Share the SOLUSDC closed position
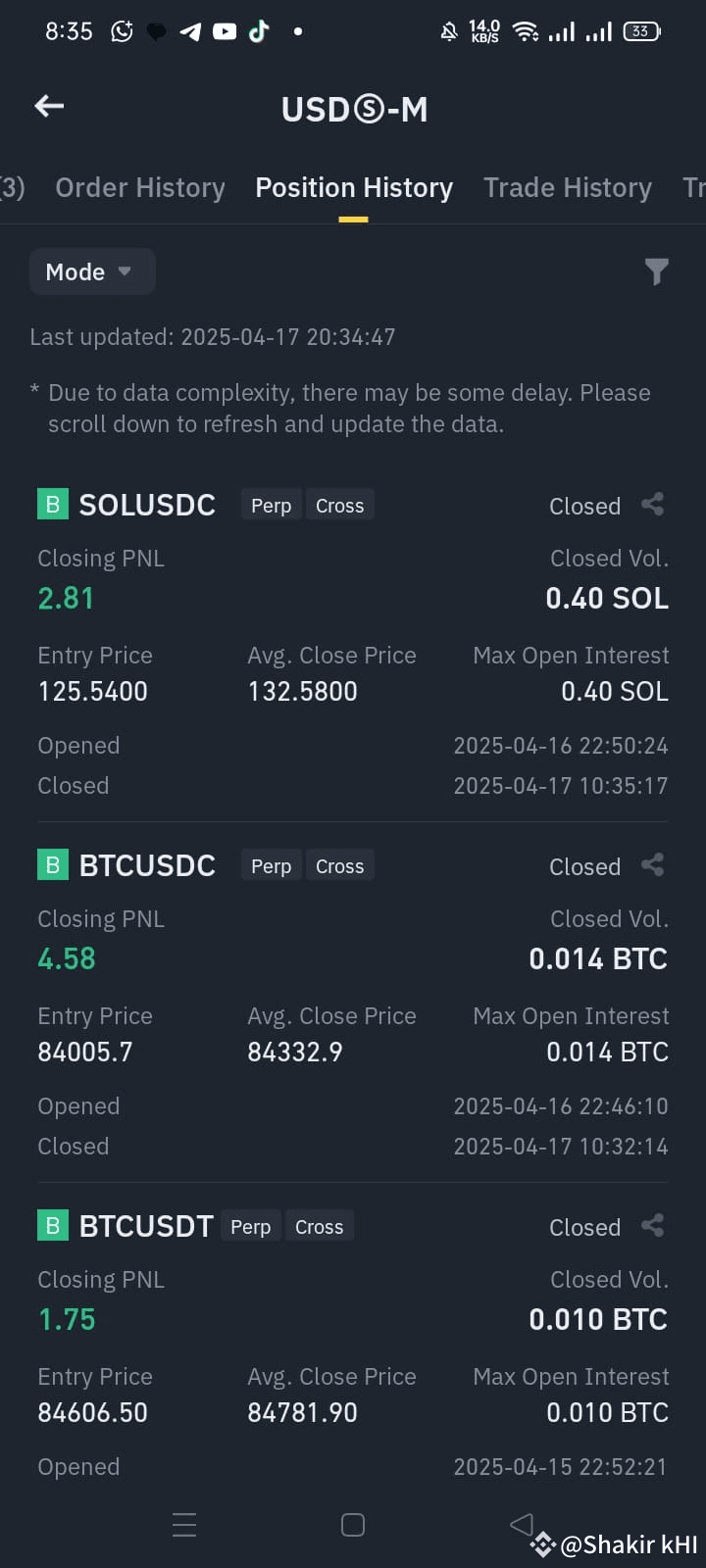 coord(653,505)
